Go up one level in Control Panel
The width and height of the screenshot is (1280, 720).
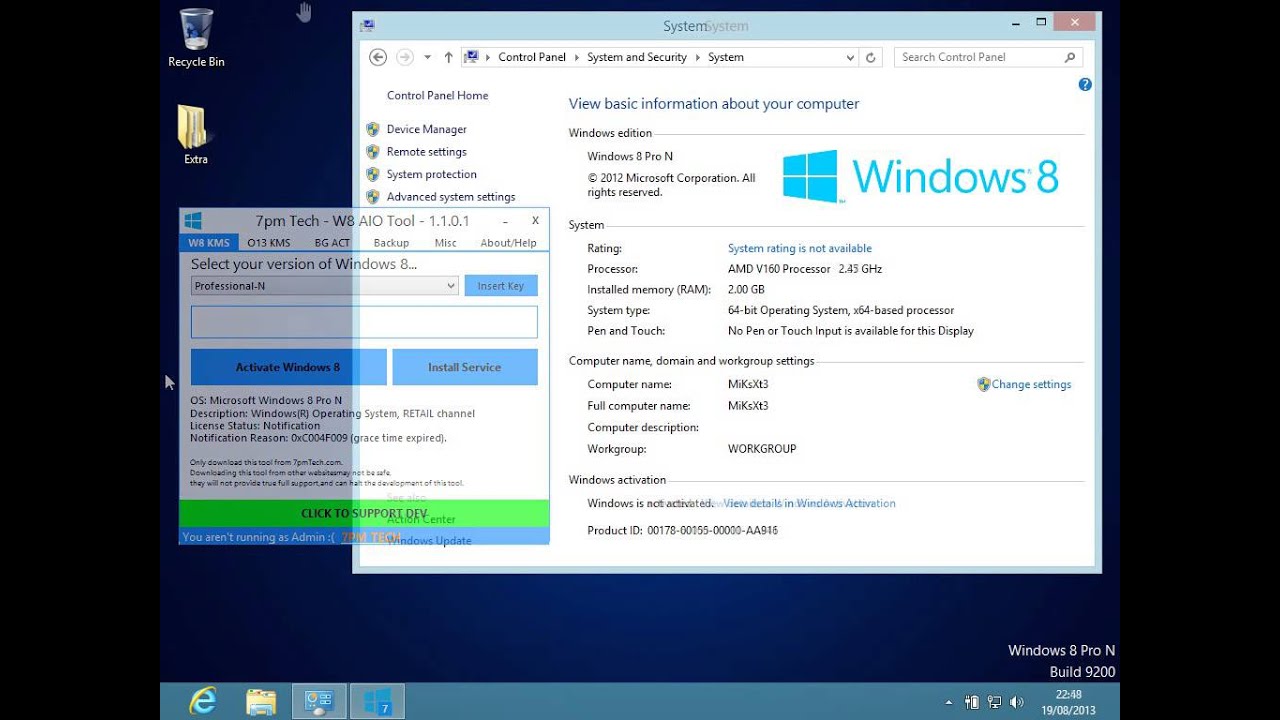448,57
